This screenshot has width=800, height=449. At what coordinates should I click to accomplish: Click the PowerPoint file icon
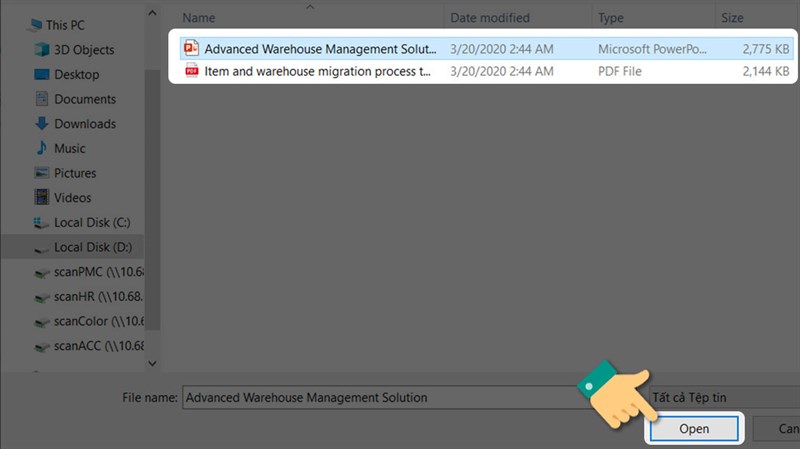[x=190, y=48]
